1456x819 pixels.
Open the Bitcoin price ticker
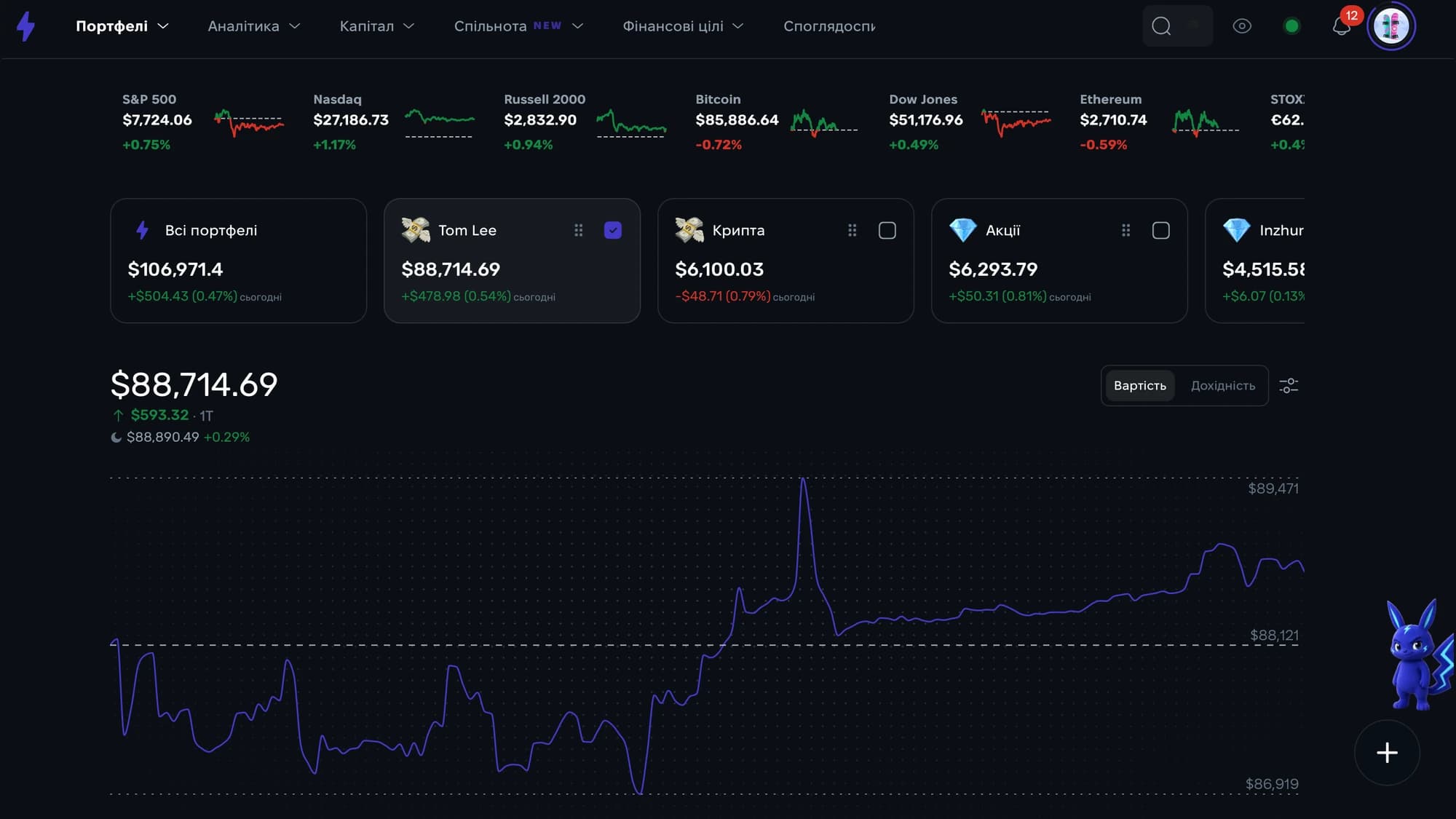tap(777, 122)
